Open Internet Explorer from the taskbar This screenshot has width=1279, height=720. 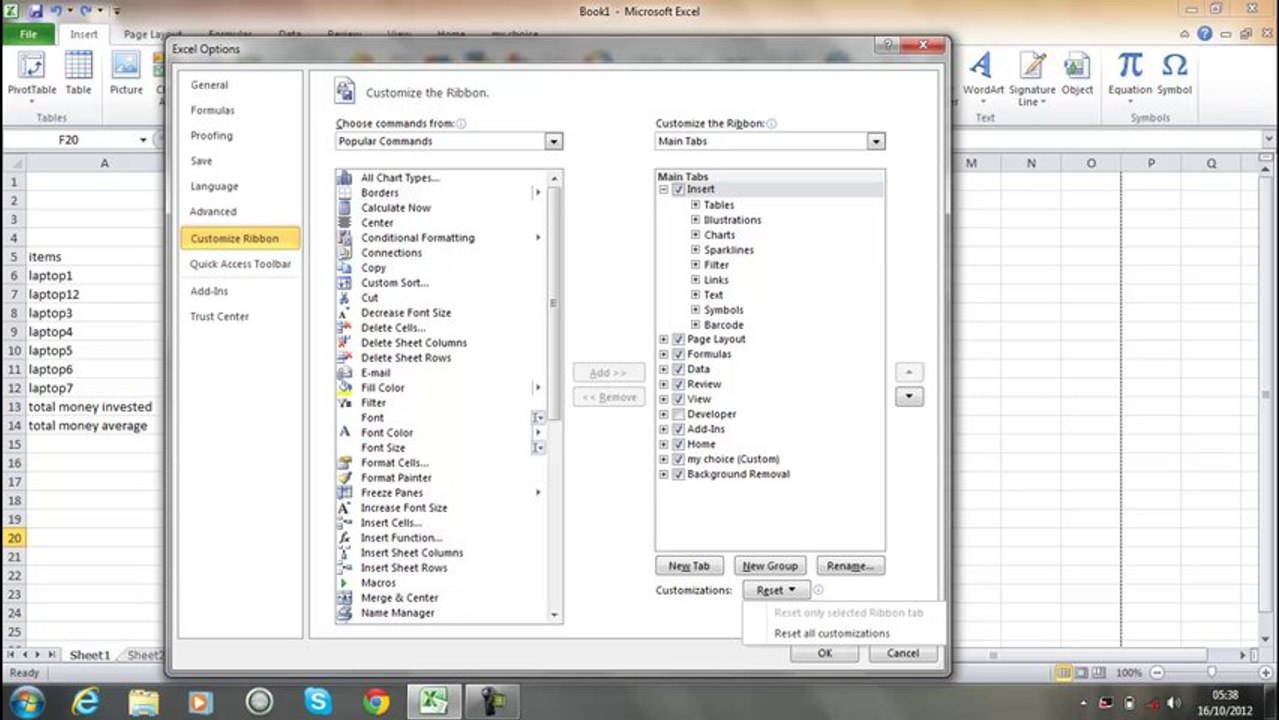click(87, 700)
